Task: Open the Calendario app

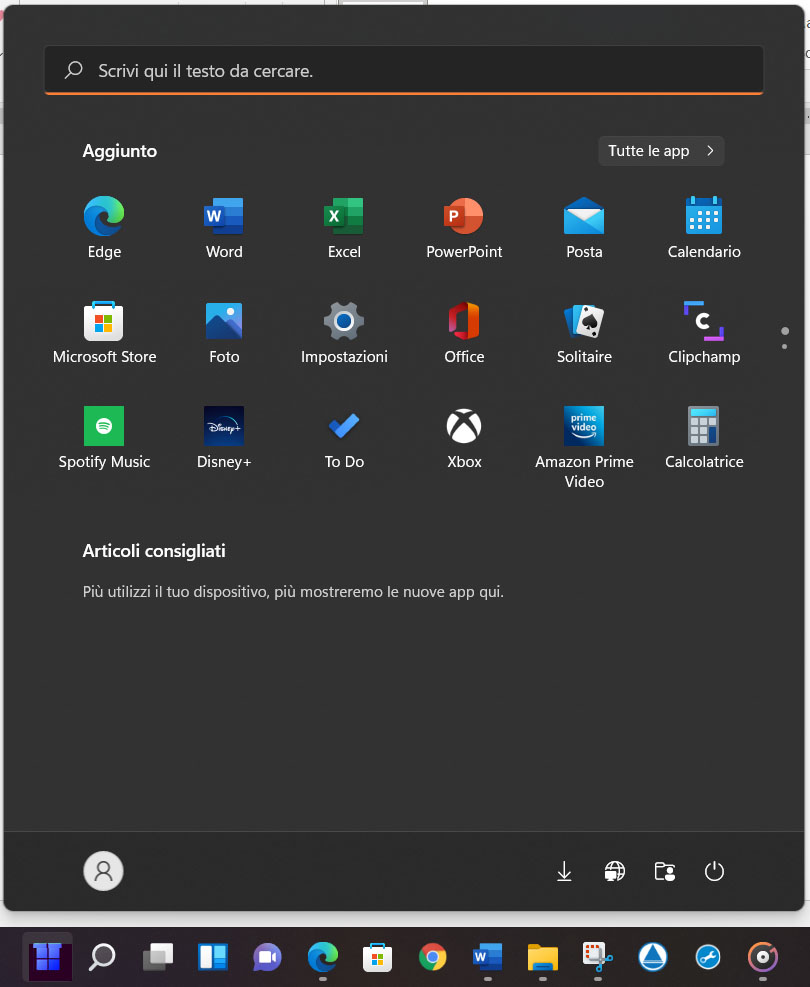Action: (704, 228)
